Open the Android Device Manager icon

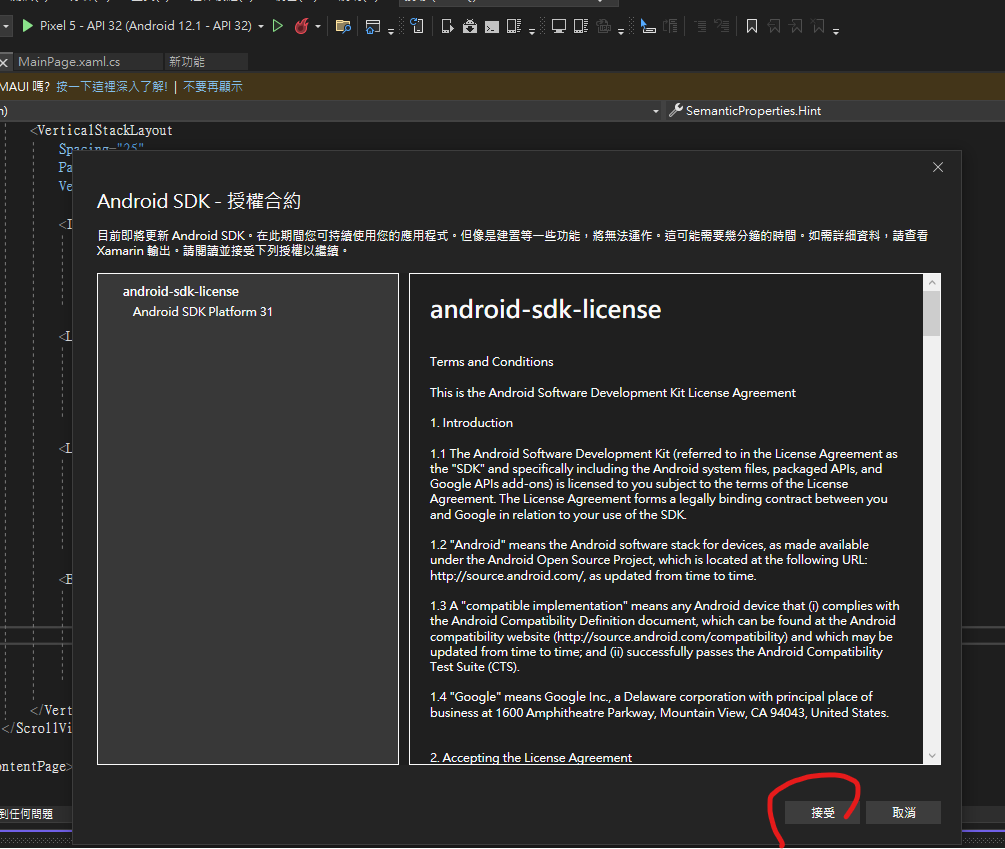click(513, 26)
